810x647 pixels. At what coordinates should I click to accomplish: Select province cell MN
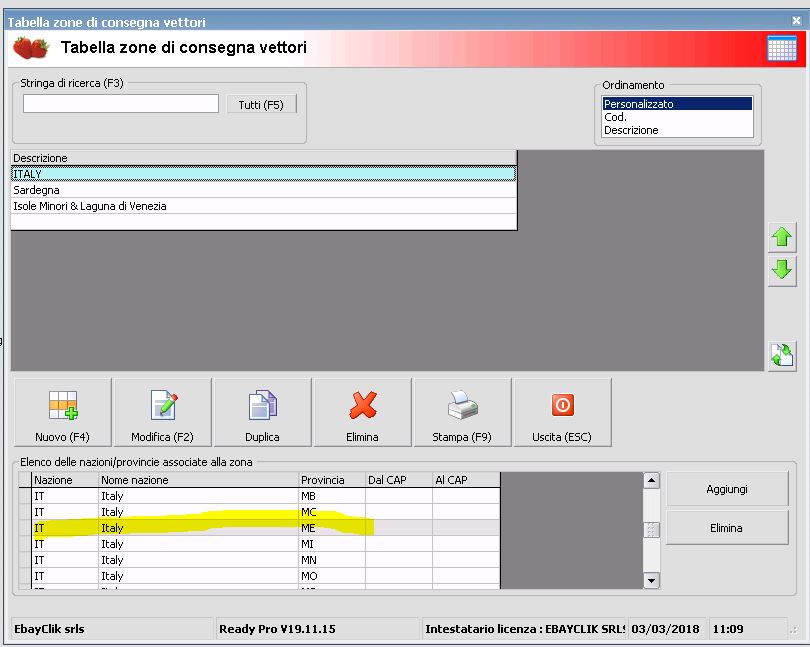(332, 560)
